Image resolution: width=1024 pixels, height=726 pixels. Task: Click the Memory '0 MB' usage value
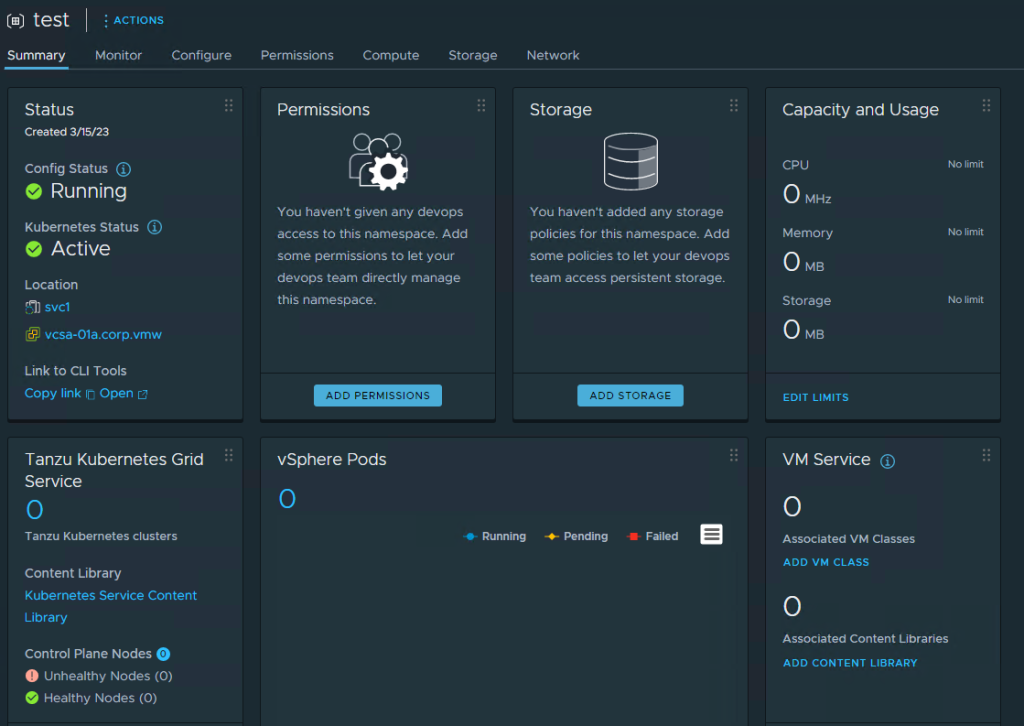tap(804, 262)
